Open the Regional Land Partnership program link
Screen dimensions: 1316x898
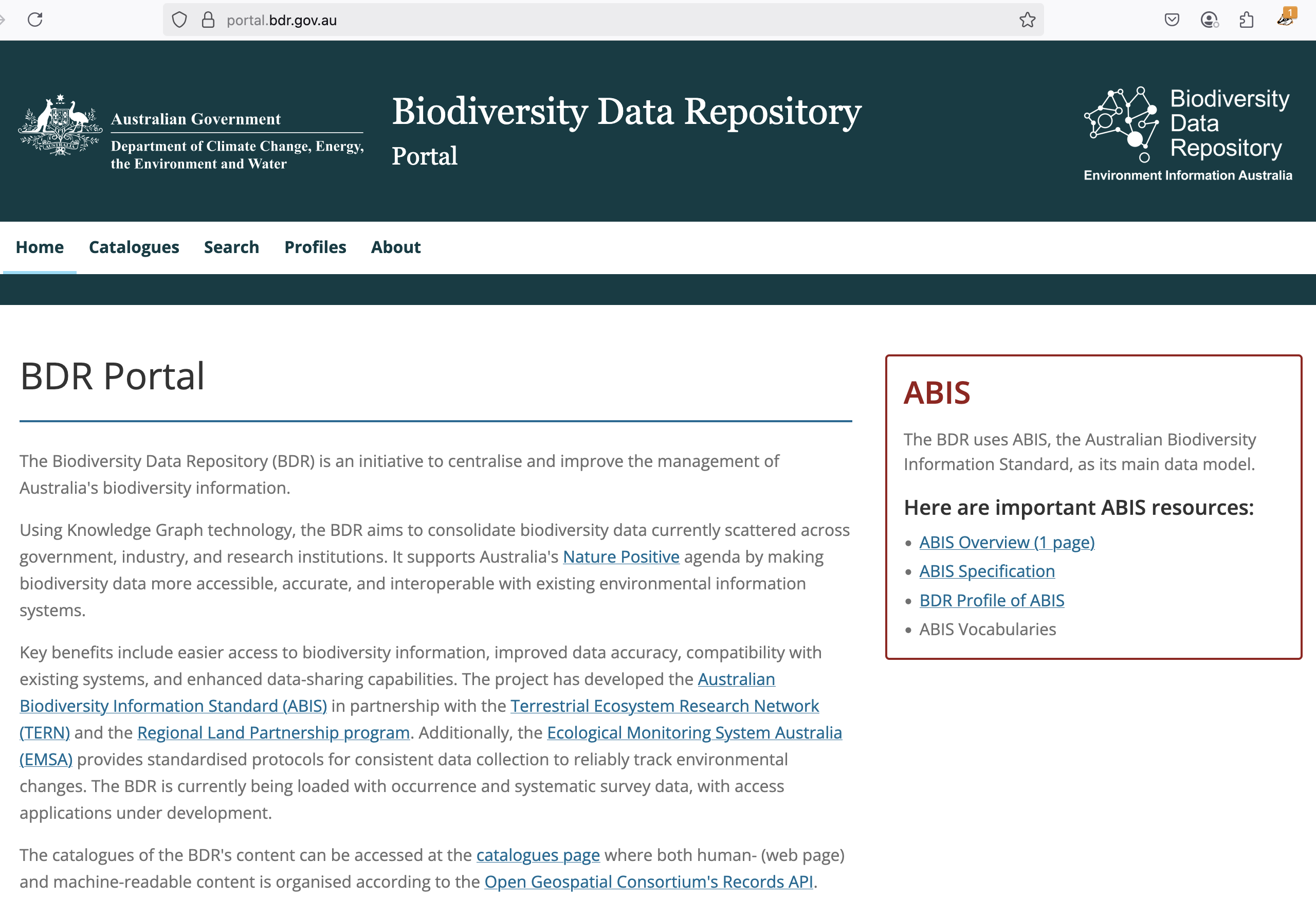pos(273,732)
